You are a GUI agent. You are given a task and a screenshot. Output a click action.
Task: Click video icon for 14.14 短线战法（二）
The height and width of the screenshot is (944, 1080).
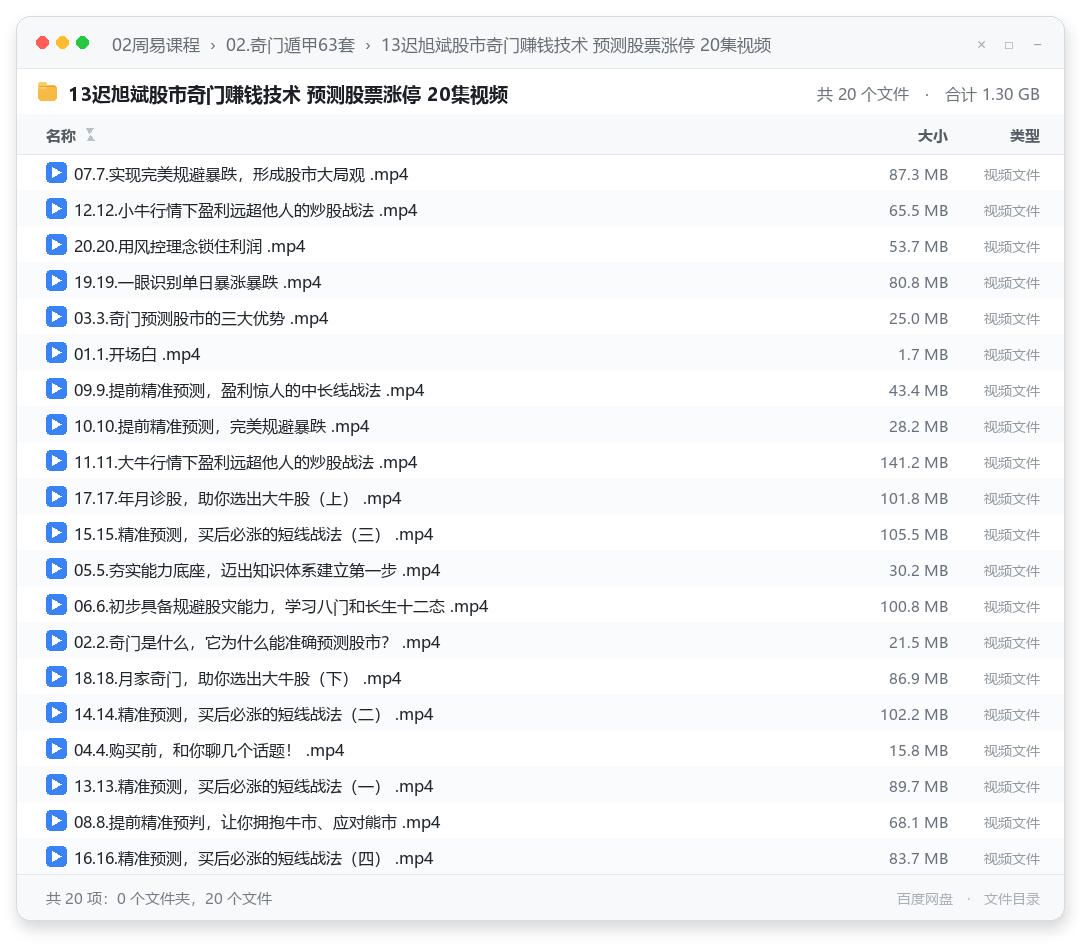point(56,713)
